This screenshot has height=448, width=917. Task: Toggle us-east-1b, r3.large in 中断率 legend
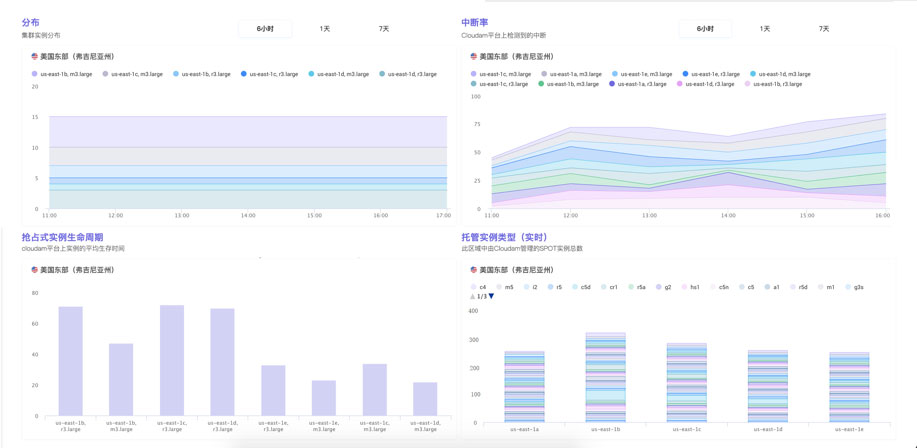773,84
